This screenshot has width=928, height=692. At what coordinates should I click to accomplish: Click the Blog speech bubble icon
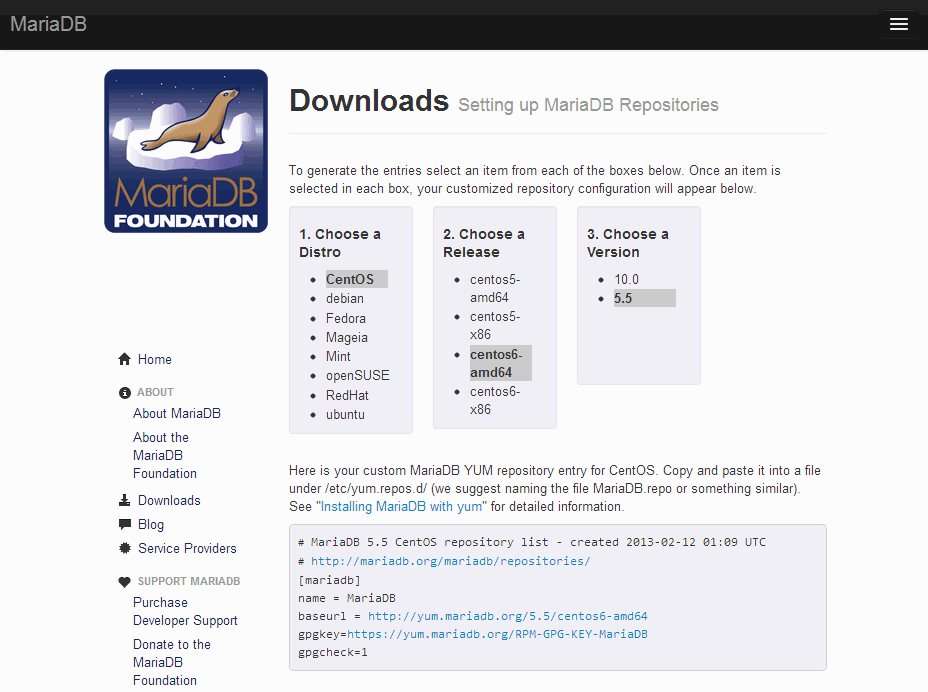[125, 524]
